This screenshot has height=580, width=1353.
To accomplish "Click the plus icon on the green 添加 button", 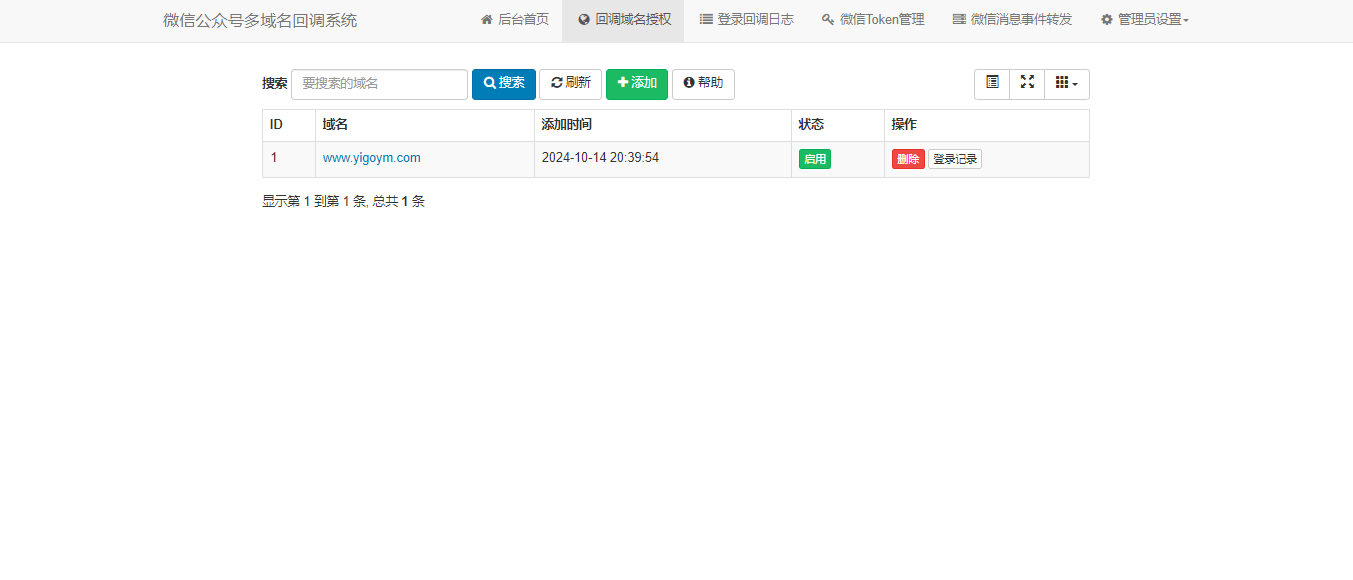I will point(623,84).
